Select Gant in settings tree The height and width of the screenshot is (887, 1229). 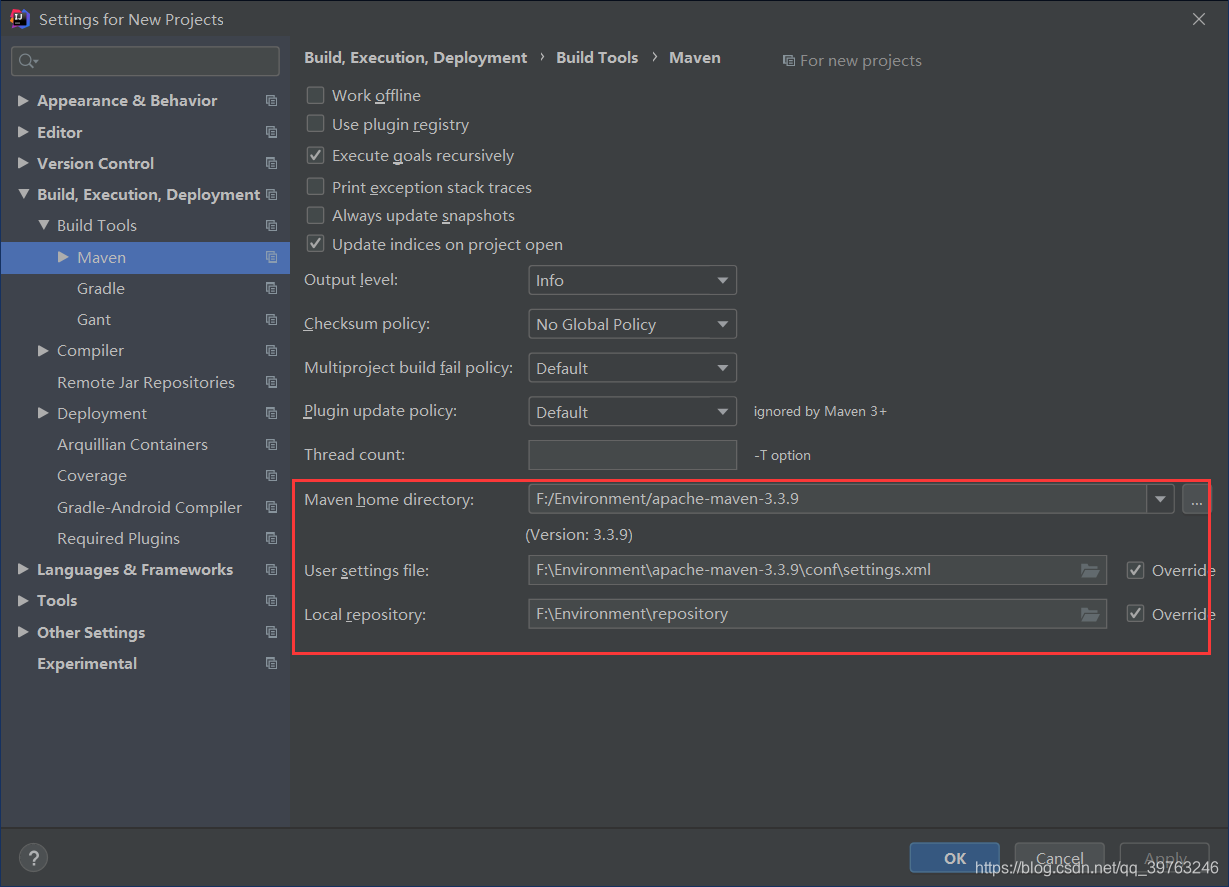pos(94,320)
